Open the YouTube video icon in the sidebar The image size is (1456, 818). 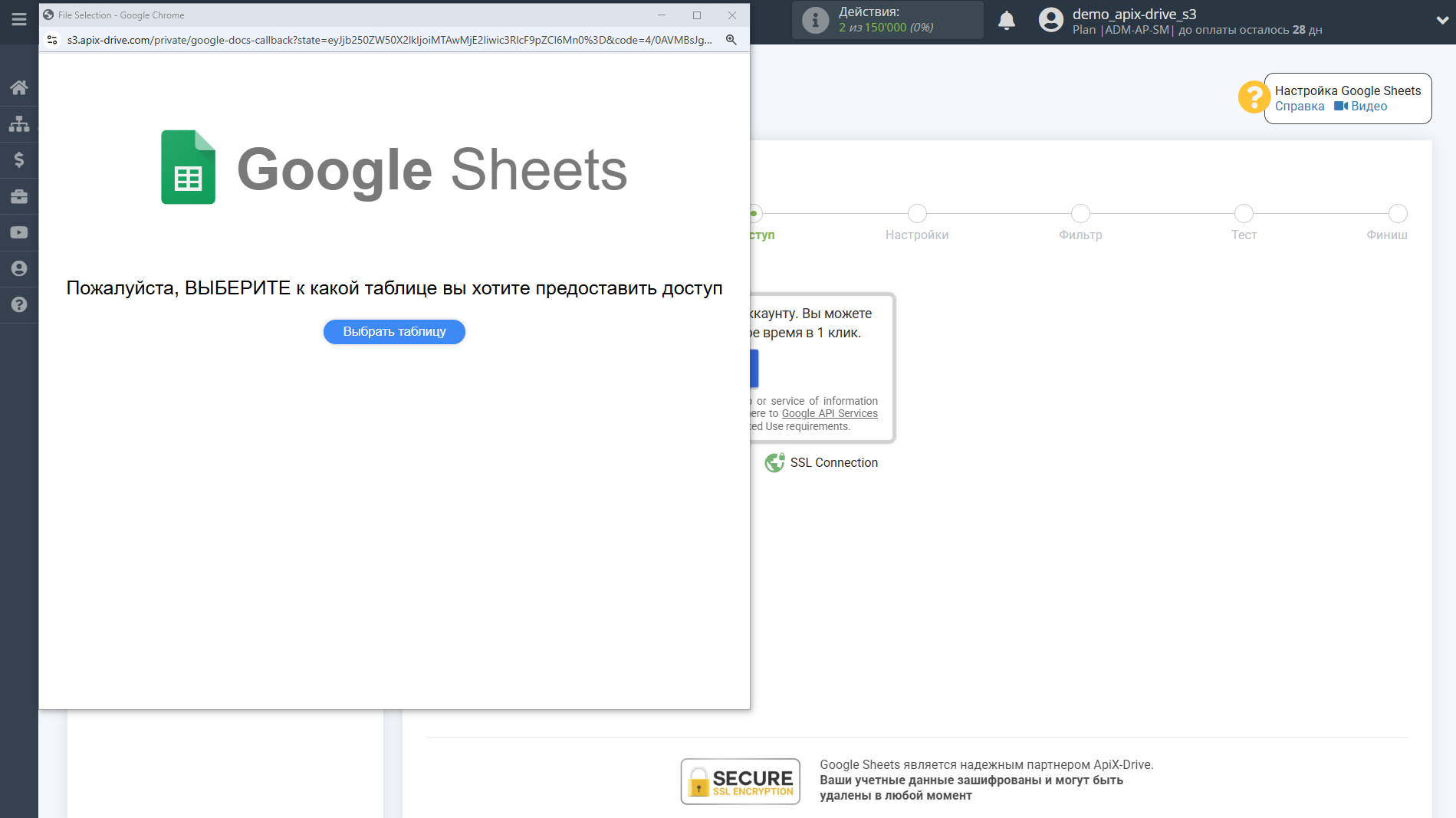coord(19,232)
